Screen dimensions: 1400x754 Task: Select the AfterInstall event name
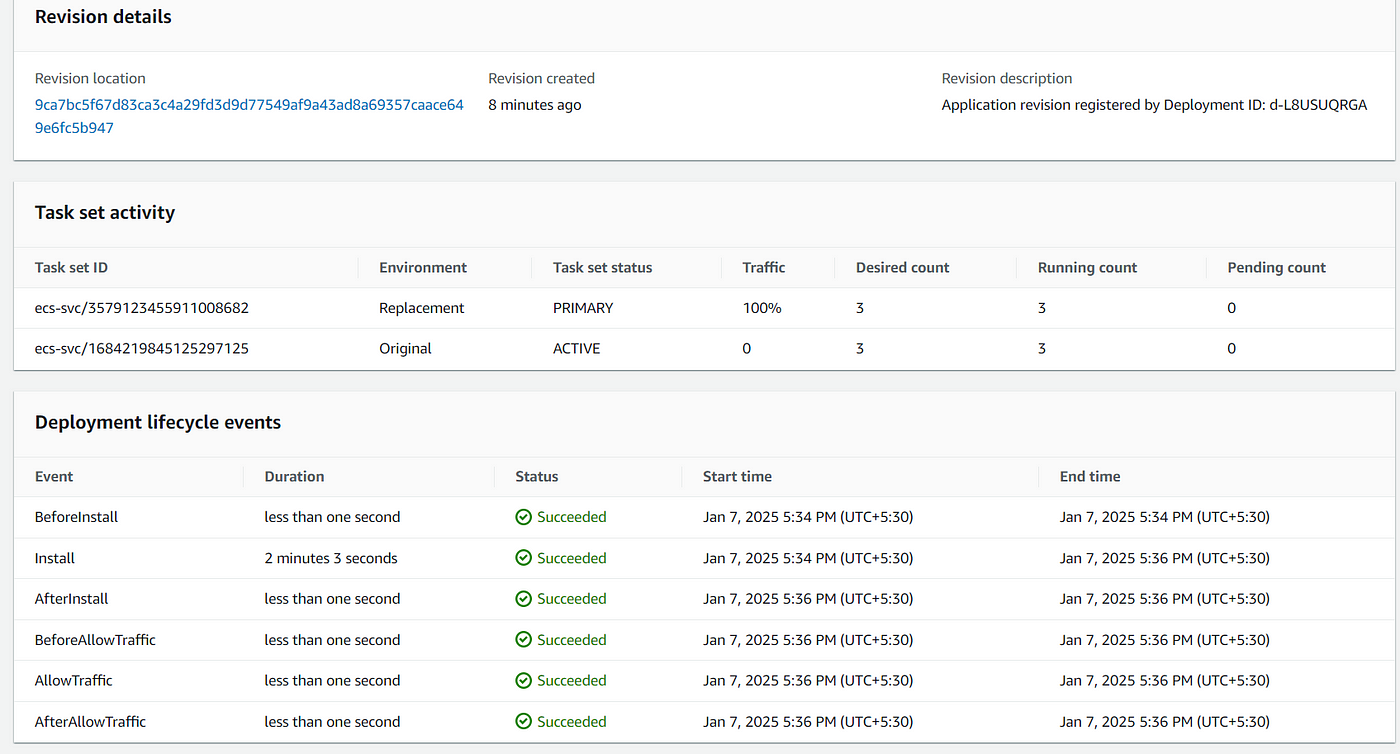coord(72,599)
